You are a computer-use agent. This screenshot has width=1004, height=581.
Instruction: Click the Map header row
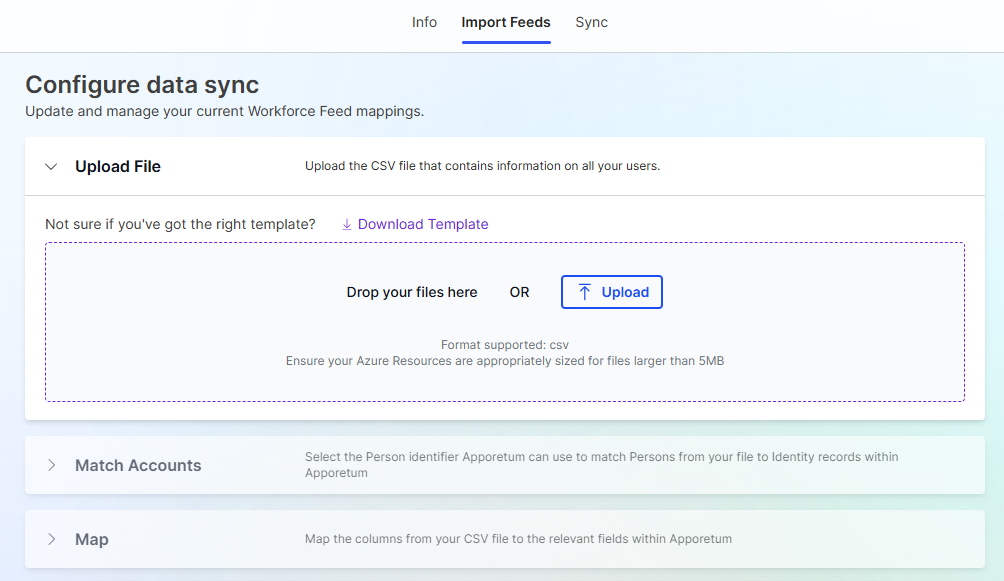pos(92,539)
